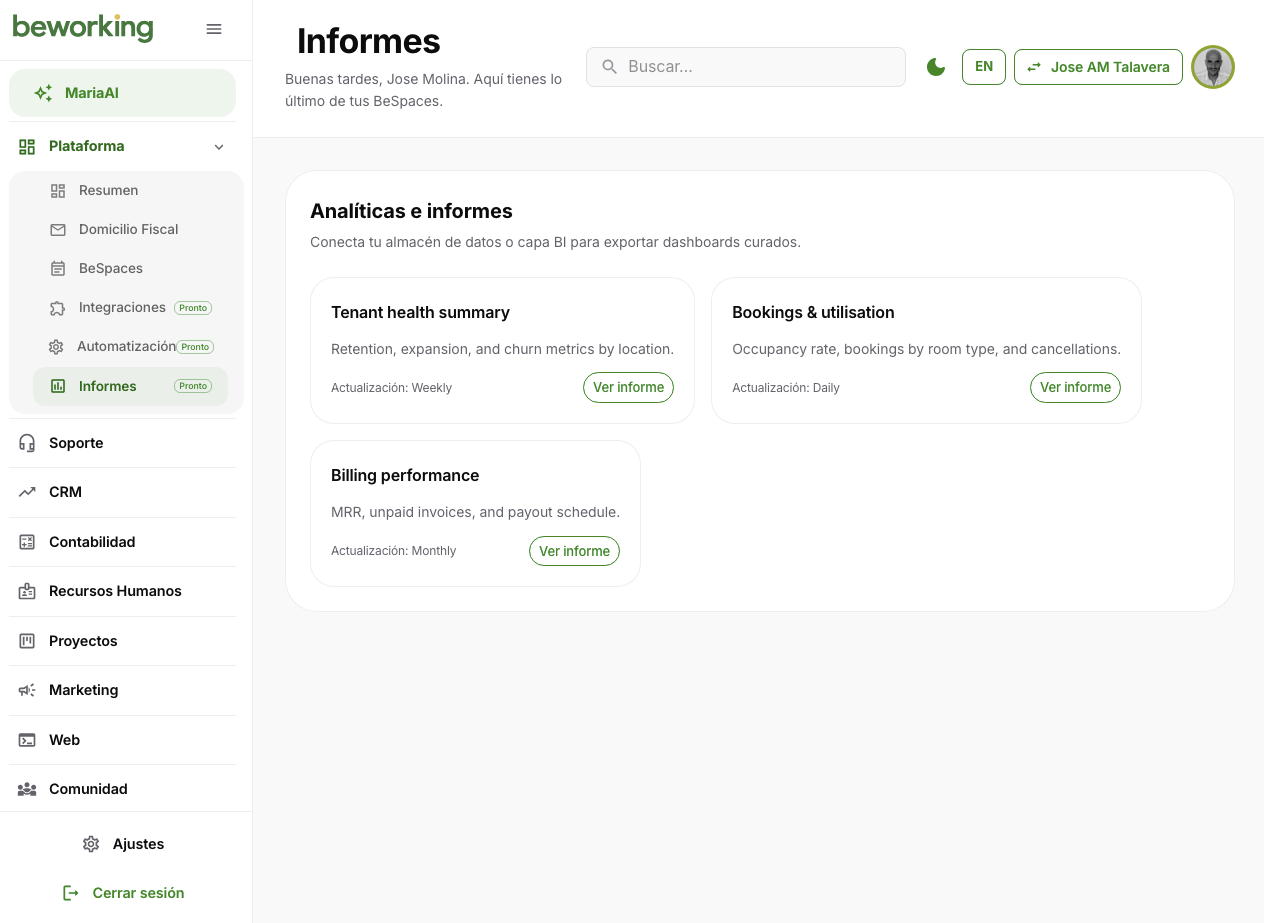Click the Comunidad people icon

point(27,789)
